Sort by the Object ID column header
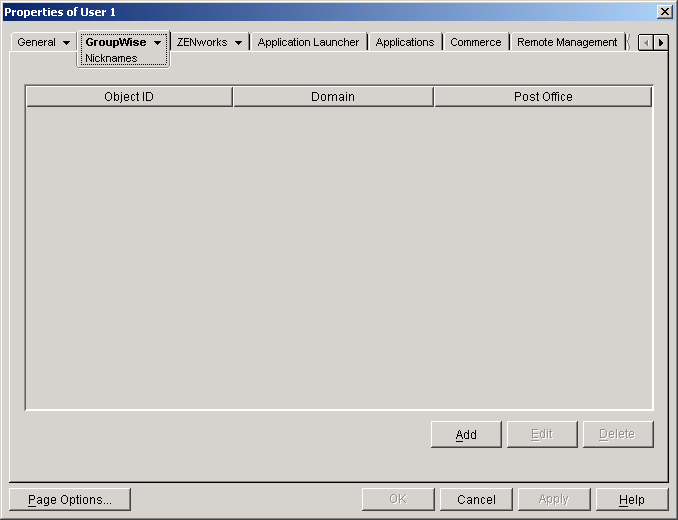This screenshot has width=678, height=520. [x=129, y=97]
